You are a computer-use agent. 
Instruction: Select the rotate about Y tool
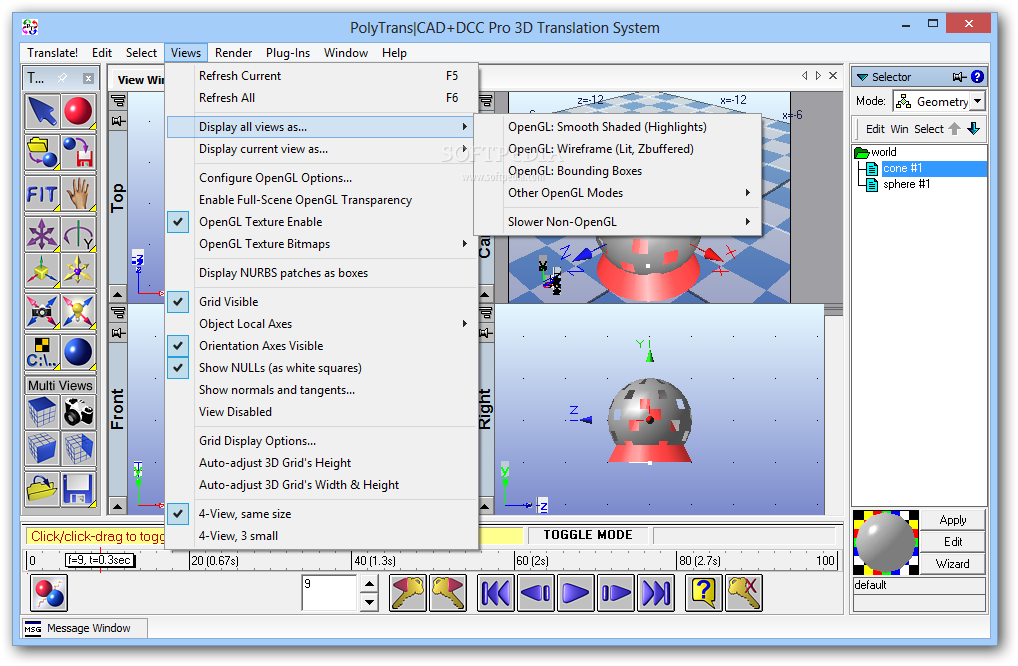[x=79, y=234]
